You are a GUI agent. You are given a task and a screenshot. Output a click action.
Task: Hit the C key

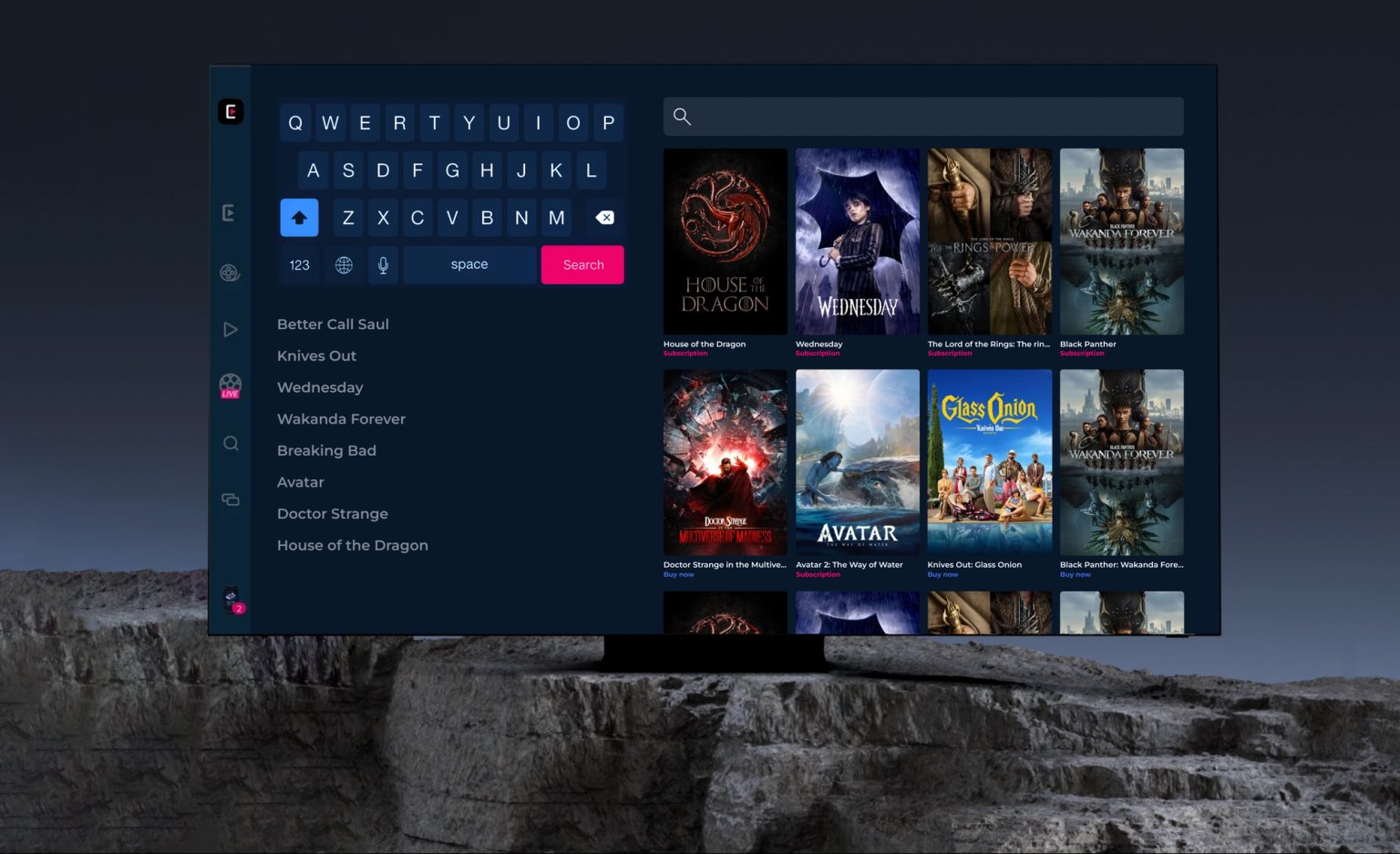[417, 218]
